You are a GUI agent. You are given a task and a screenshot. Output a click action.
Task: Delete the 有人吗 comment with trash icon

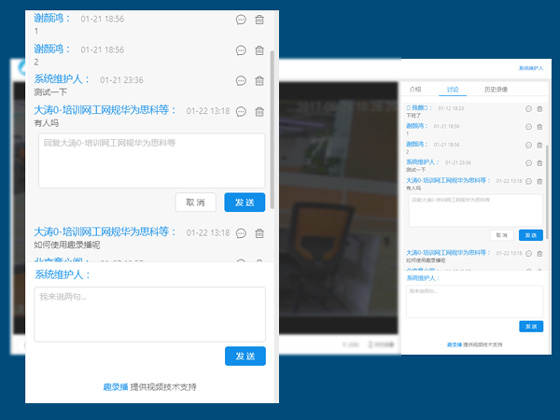pyautogui.click(x=260, y=112)
